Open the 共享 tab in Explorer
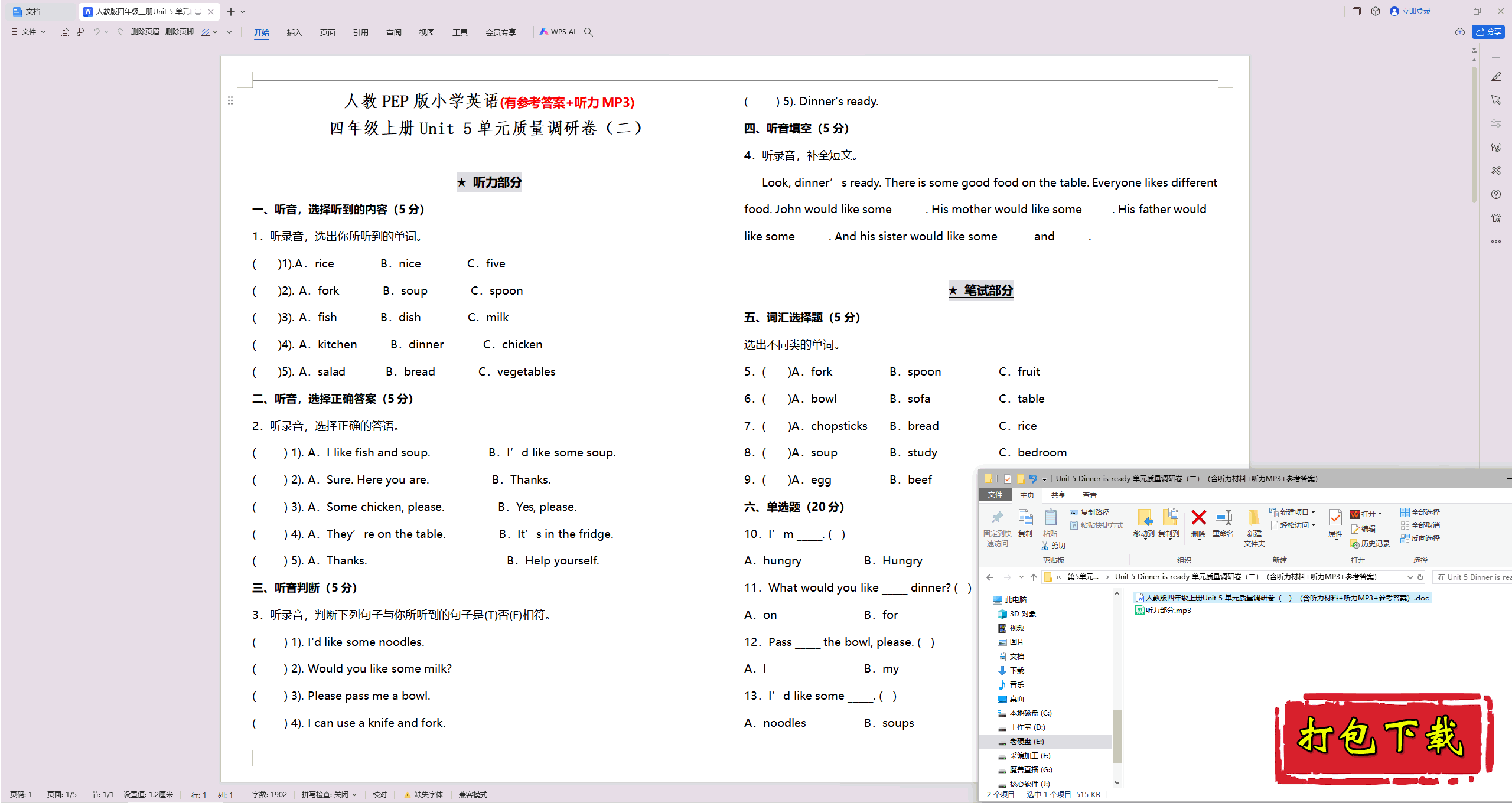Viewport: 1512px width, 803px height. point(1058,495)
